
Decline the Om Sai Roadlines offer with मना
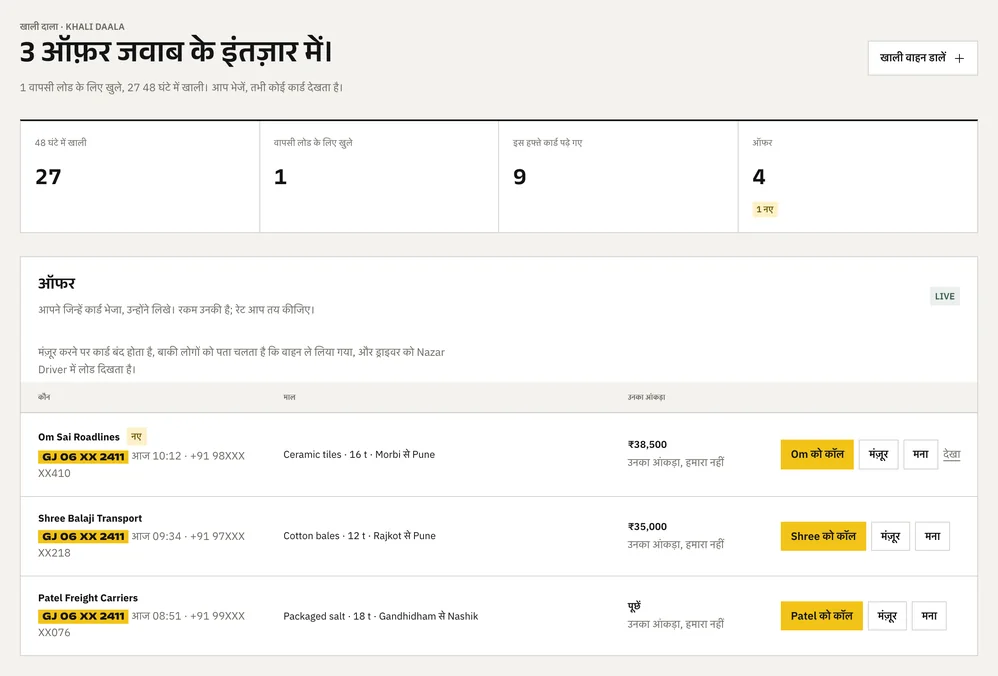click(x=920, y=454)
